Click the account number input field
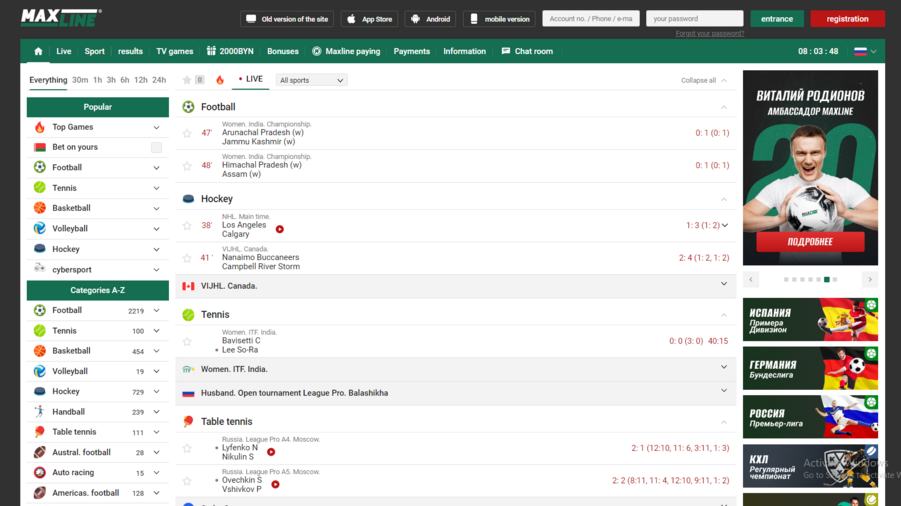Viewport: 901px width, 506px height. pos(590,18)
